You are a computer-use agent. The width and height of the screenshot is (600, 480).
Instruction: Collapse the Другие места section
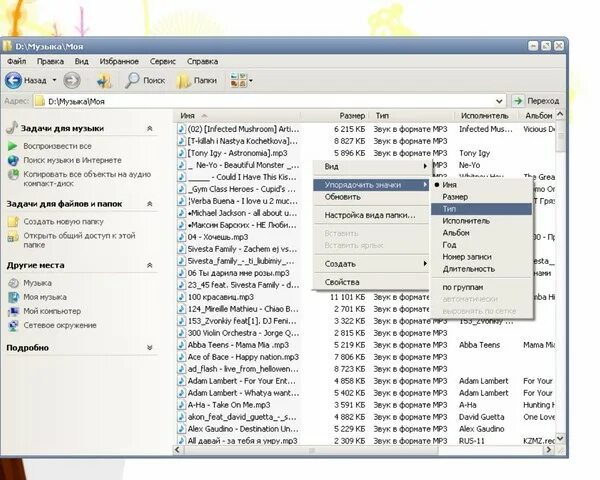point(150,265)
